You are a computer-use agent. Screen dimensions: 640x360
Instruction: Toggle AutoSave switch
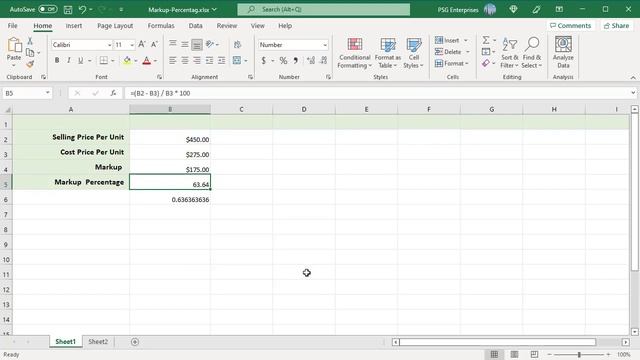coord(48,9)
